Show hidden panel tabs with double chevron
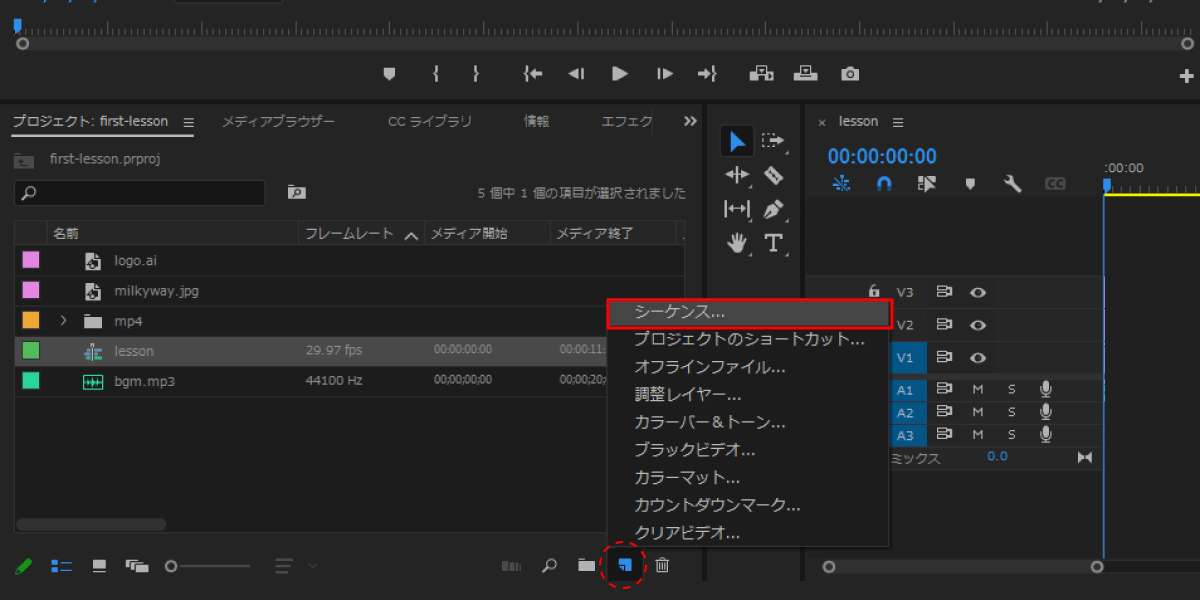 point(690,121)
